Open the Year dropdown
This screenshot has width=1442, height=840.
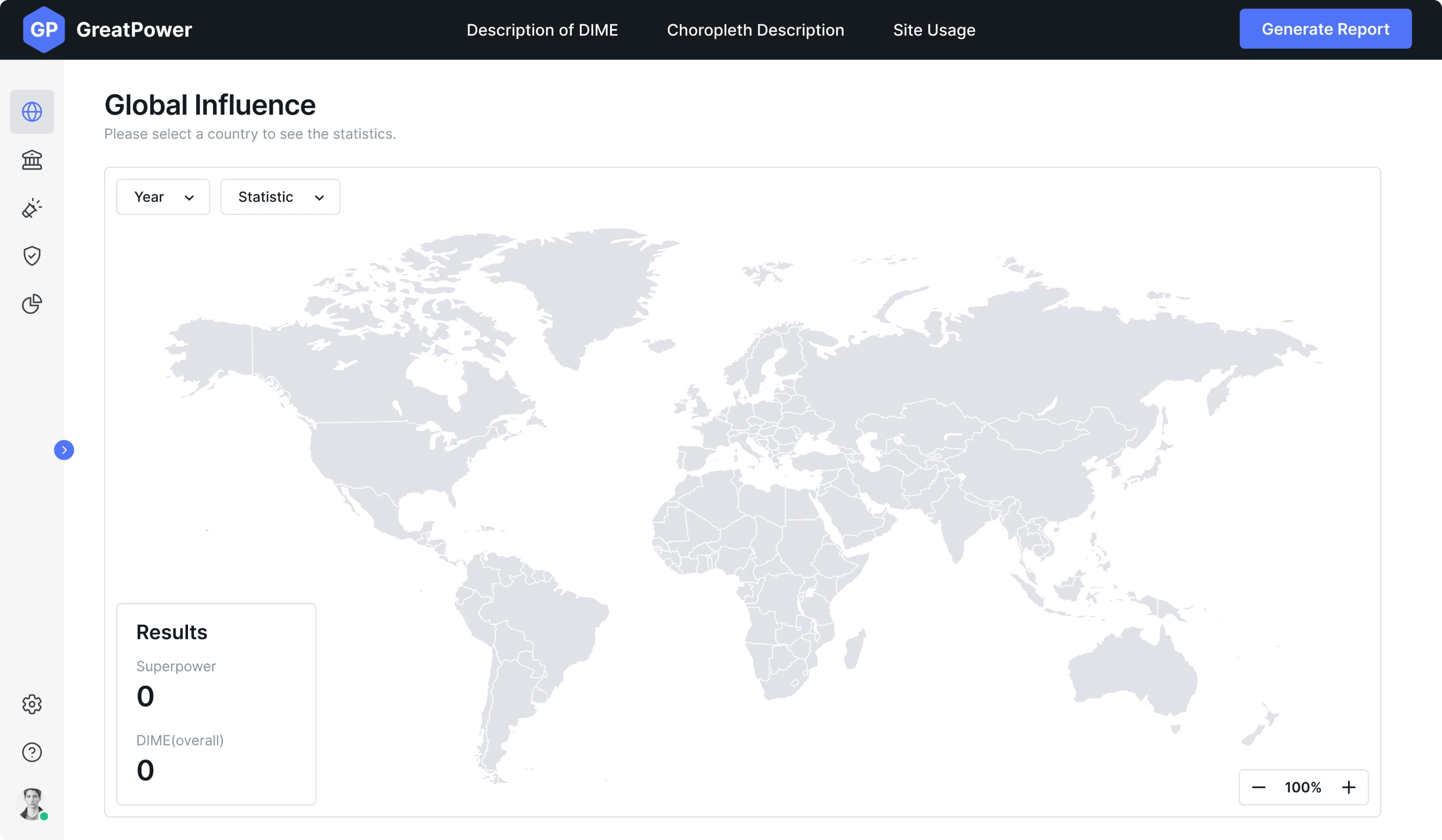click(162, 197)
